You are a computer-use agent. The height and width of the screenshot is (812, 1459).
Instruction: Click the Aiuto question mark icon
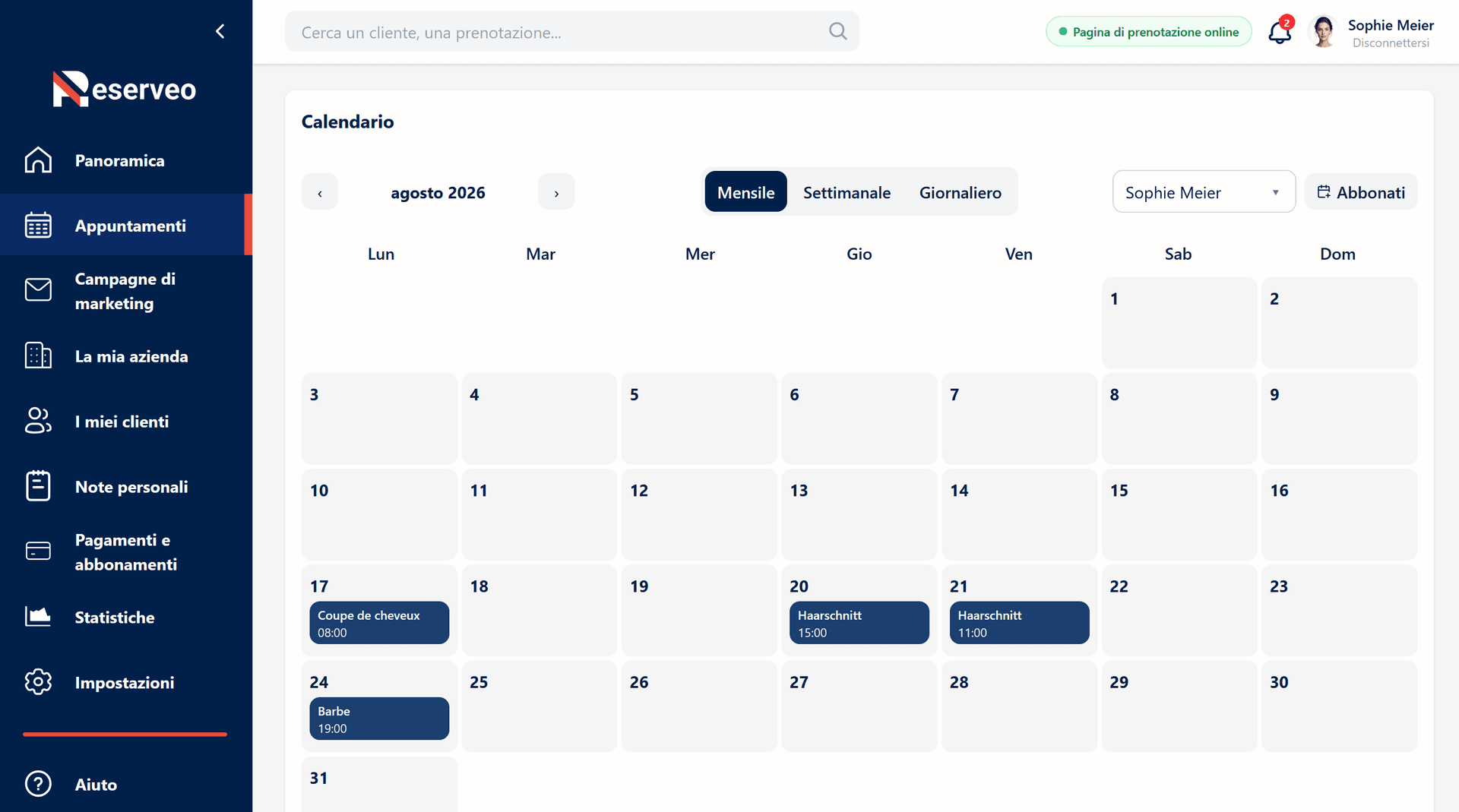pos(38,784)
